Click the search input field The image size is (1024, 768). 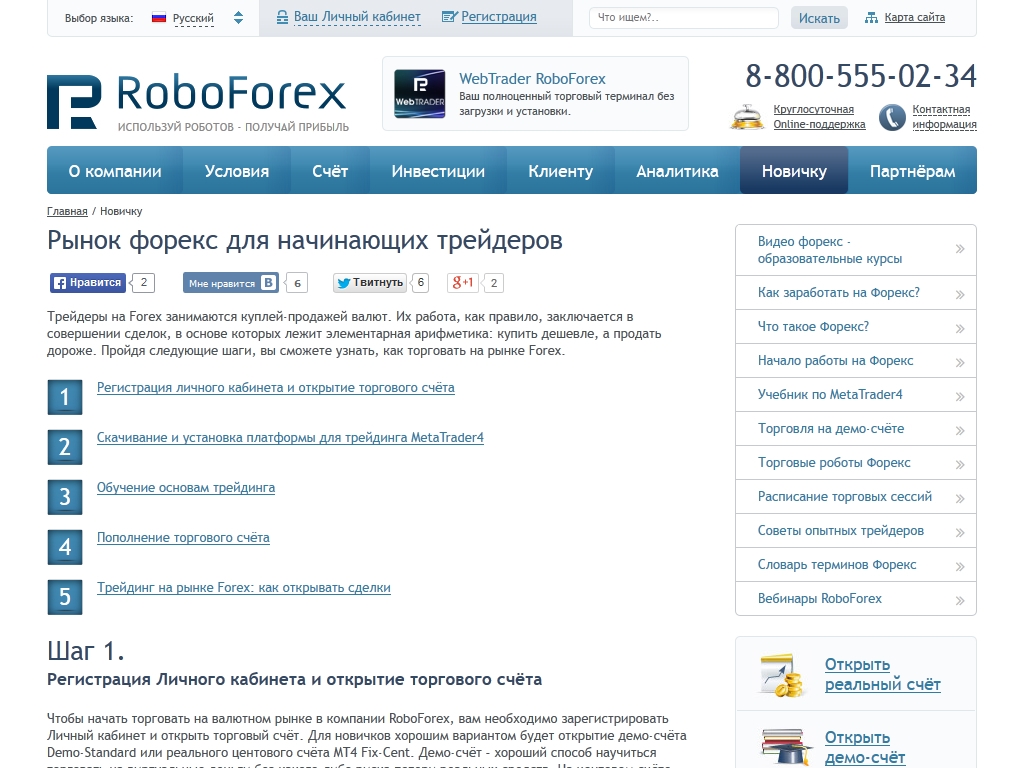coord(684,18)
